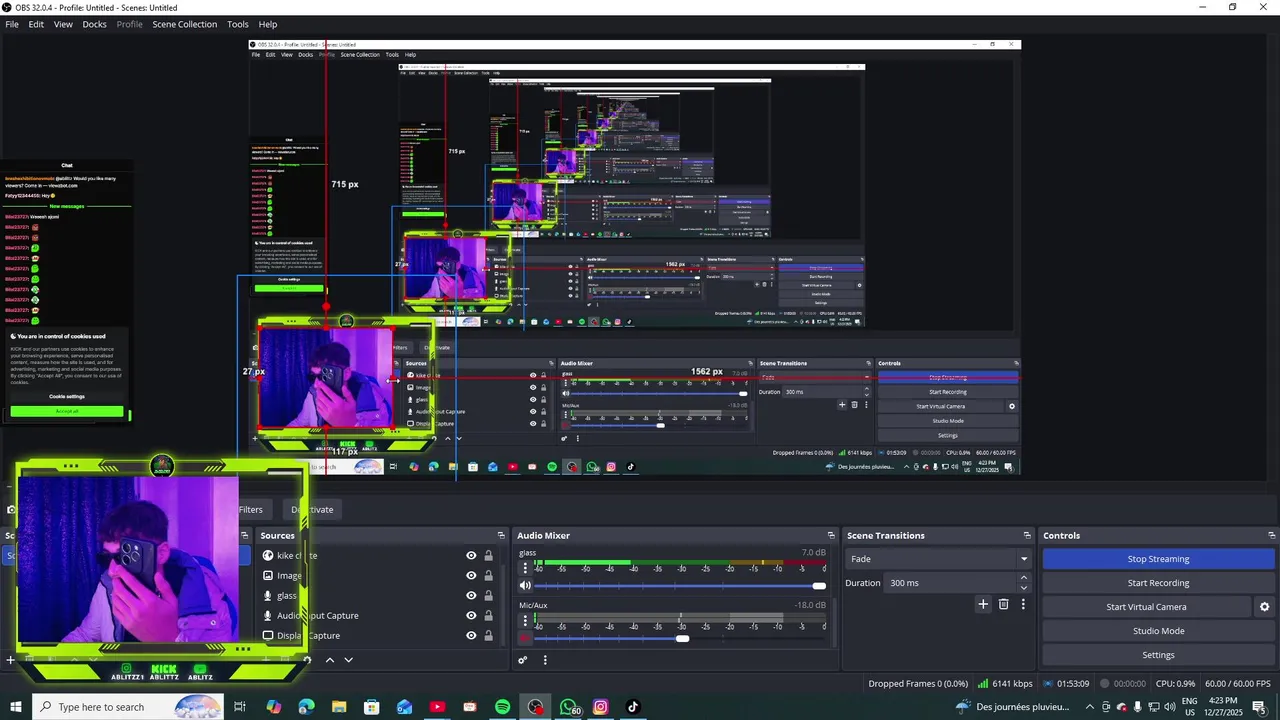Toggle visibility of kike chat source
Viewport: 1280px width, 720px height.
point(471,556)
